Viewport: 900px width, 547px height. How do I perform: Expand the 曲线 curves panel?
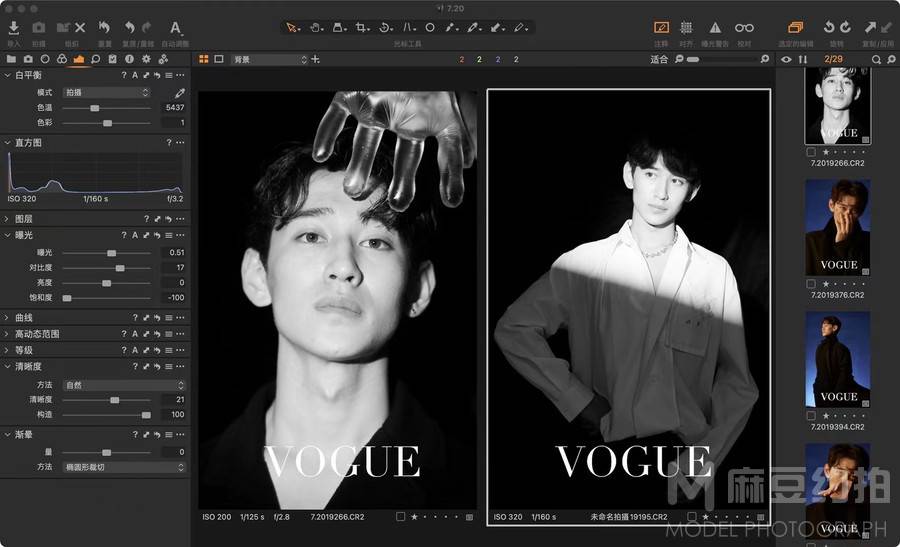pyautogui.click(x=7, y=317)
